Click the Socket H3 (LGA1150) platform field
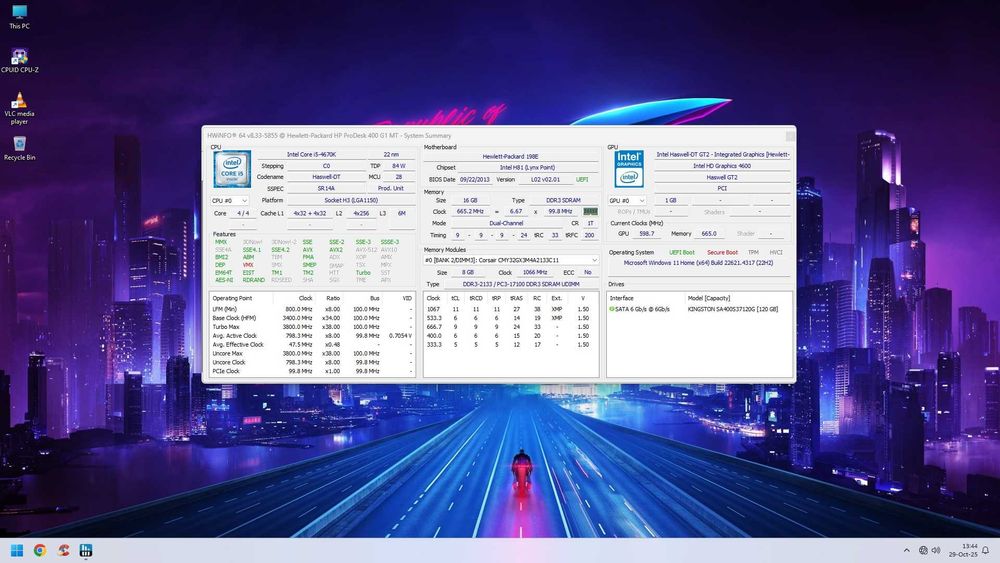The height and width of the screenshot is (563, 1000). click(x=351, y=200)
